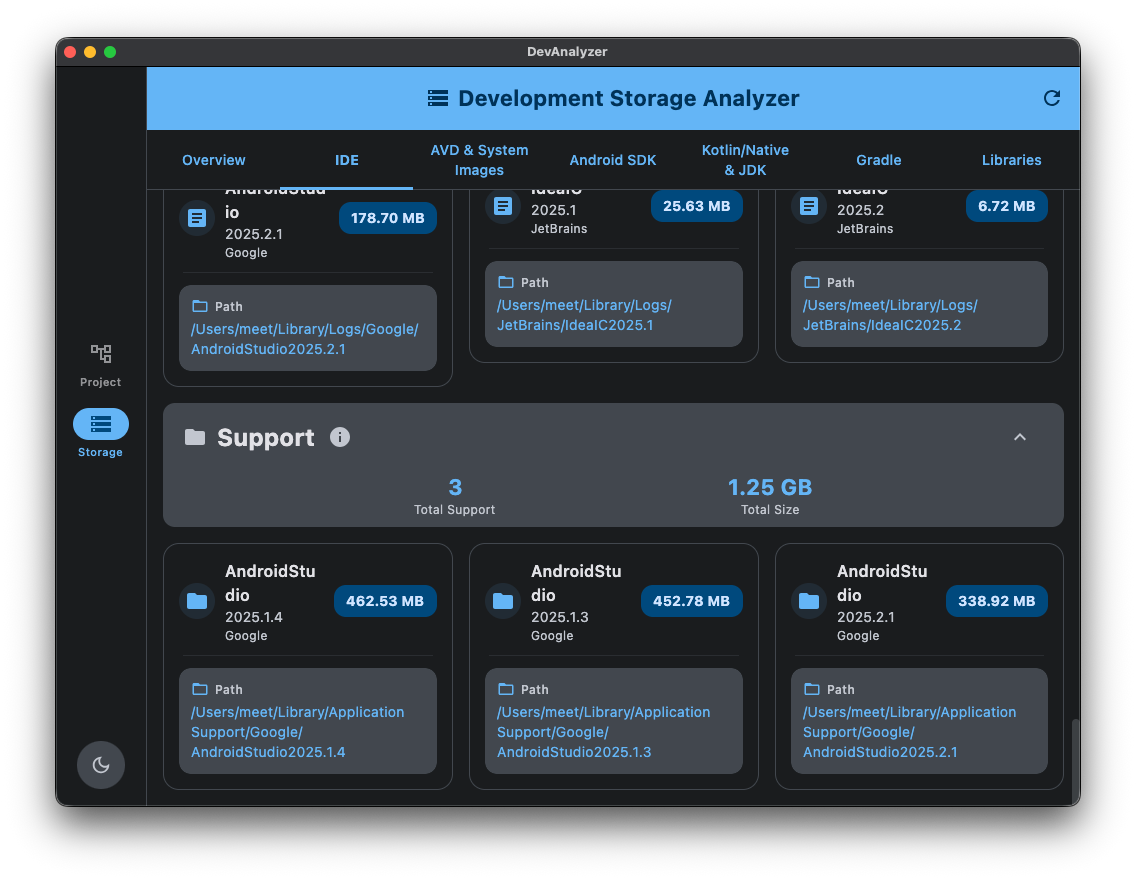Click the Development Storage Analyzer title
This screenshot has width=1136, height=880.
(628, 99)
